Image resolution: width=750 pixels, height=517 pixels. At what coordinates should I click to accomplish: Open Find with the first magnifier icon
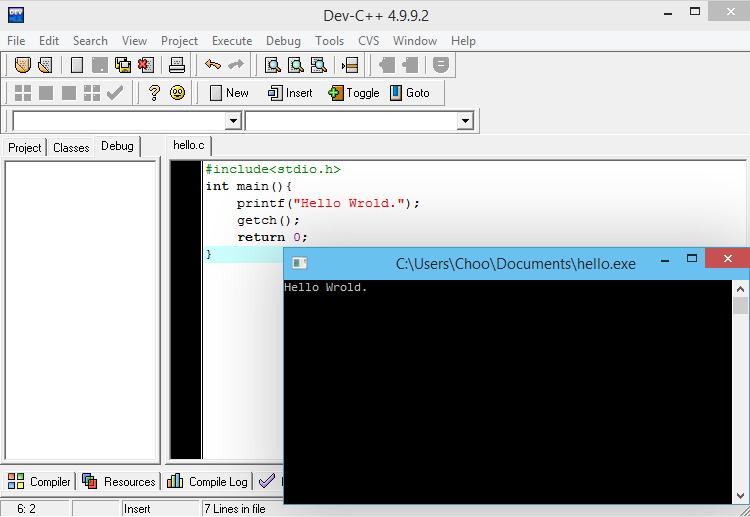(273, 65)
